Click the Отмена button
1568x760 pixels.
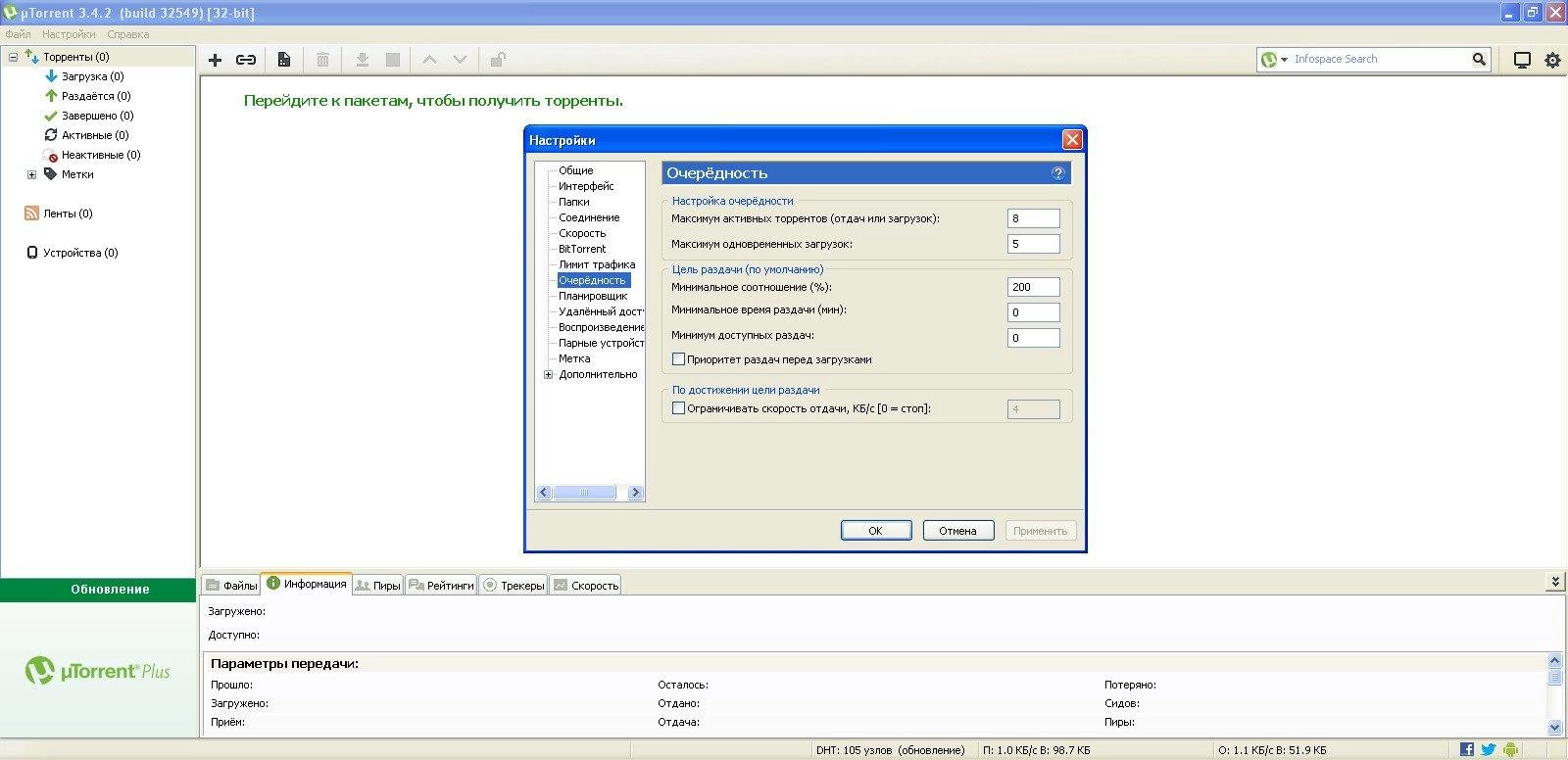[x=958, y=531]
